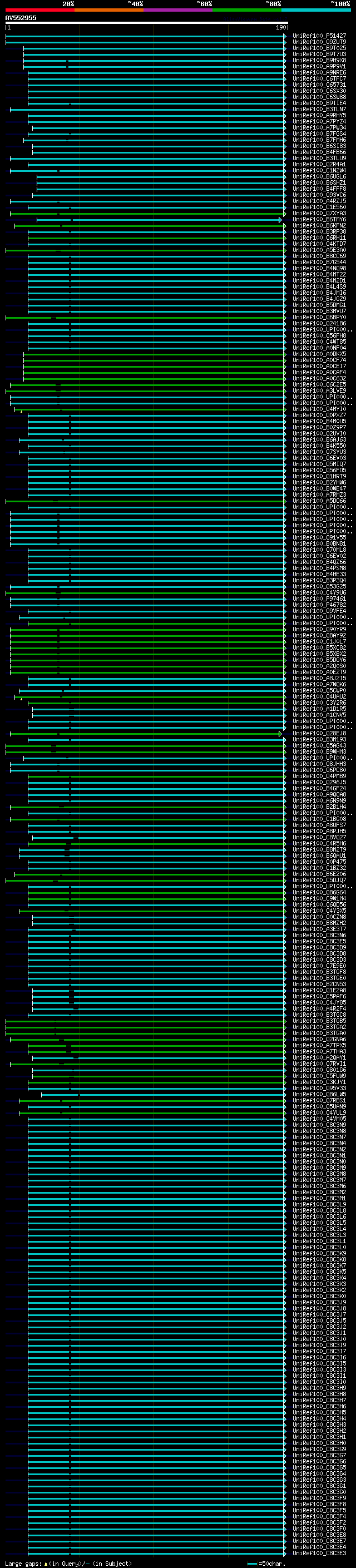Image resolution: width=356 pixels, height=1568 pixels.
Task: Open the UniRef100_P97461 hit label
Action: 319,599
